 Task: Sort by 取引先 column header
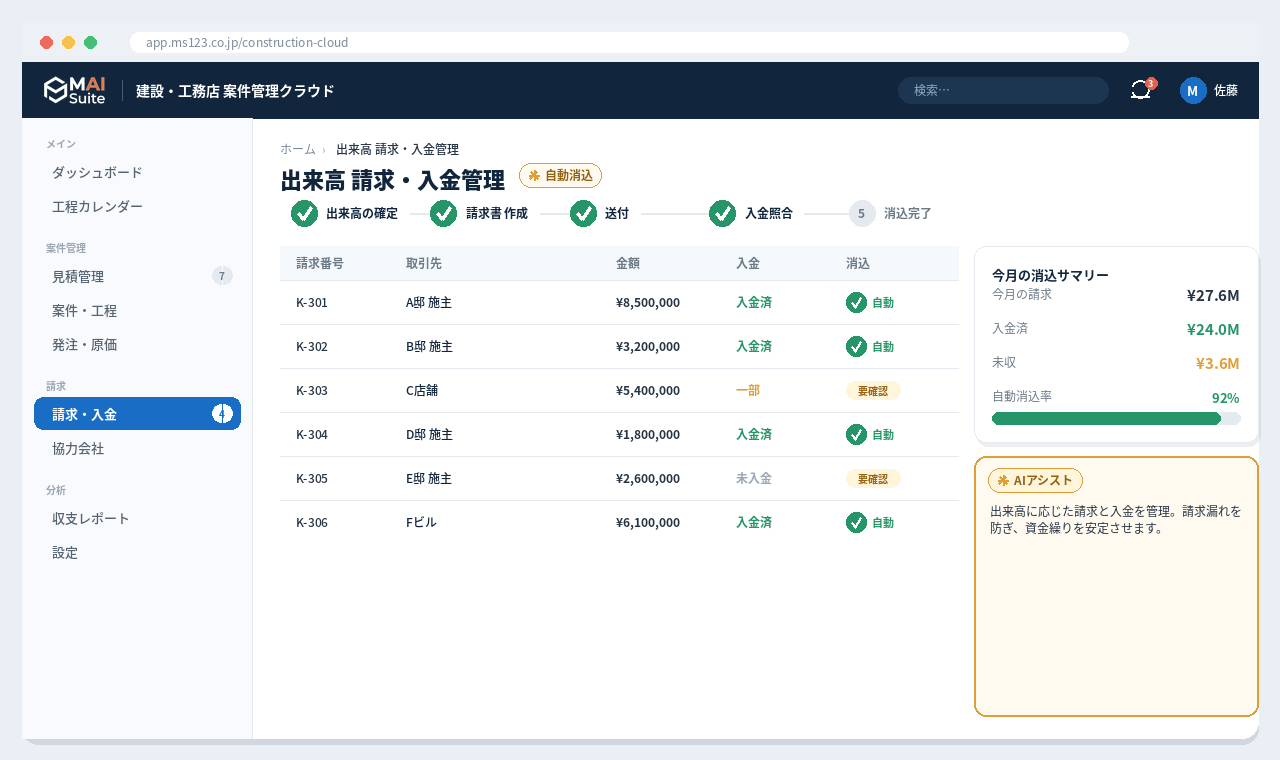(x=424, y=264)
